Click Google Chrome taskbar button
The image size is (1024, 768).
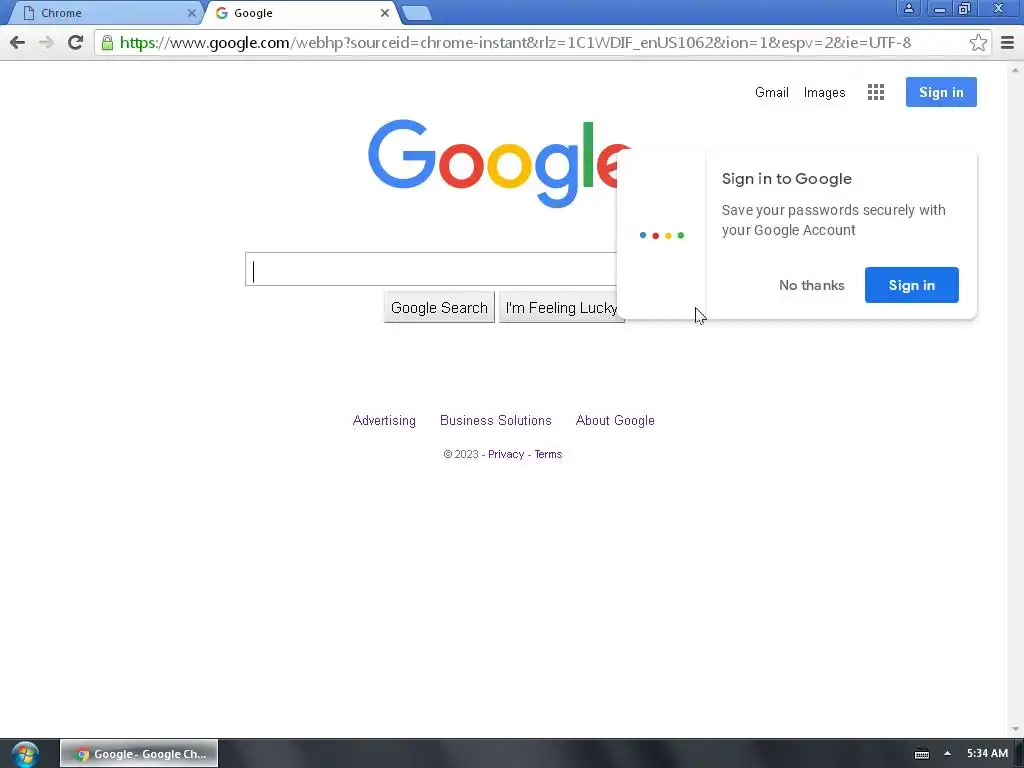click(x=139, y=754)
